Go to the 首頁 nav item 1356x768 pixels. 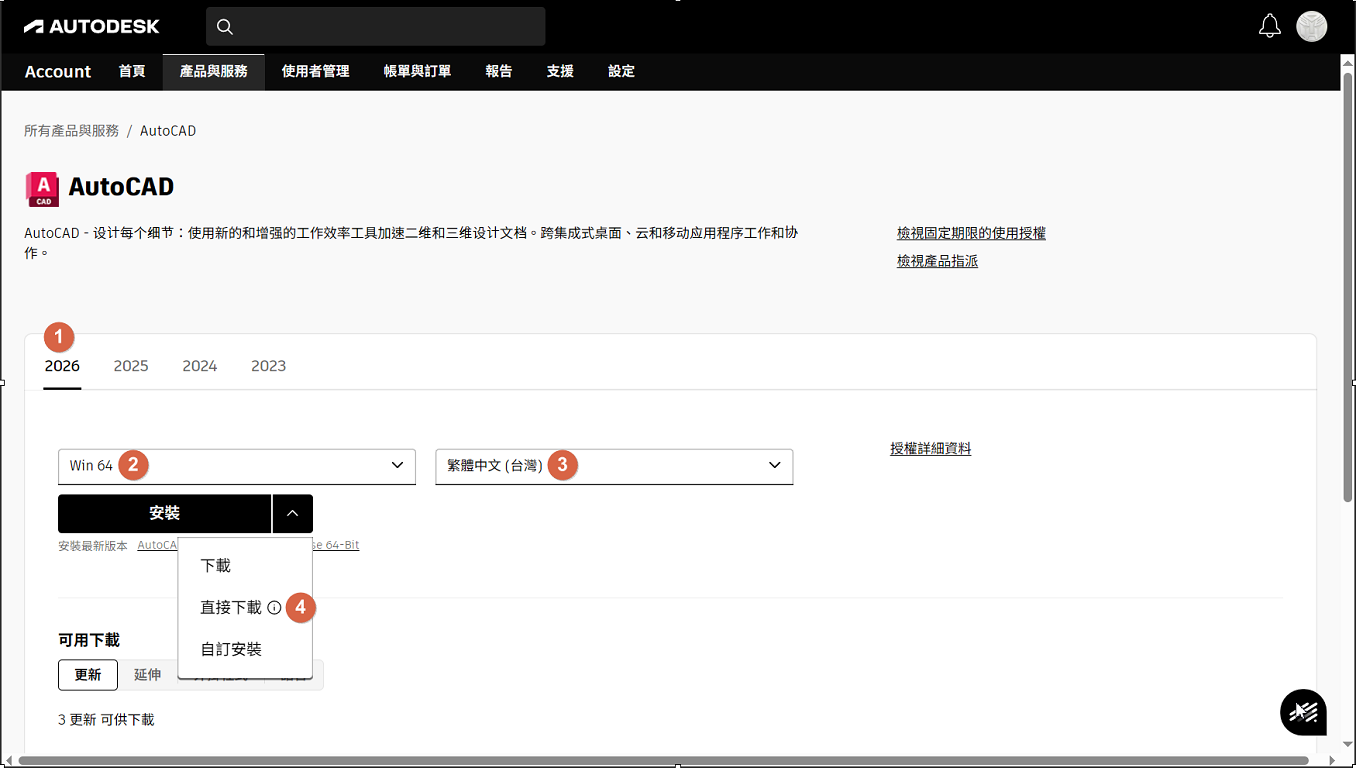click(x=132, y=71)
